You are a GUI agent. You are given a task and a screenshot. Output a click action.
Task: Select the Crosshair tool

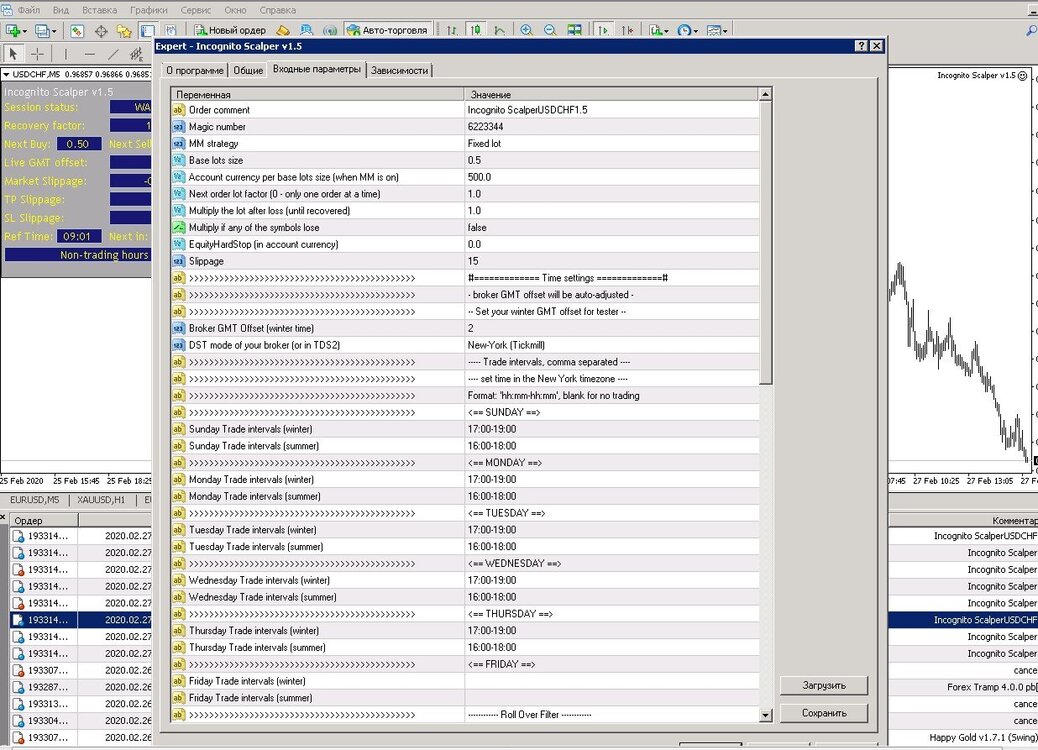[x=38, y=54]
